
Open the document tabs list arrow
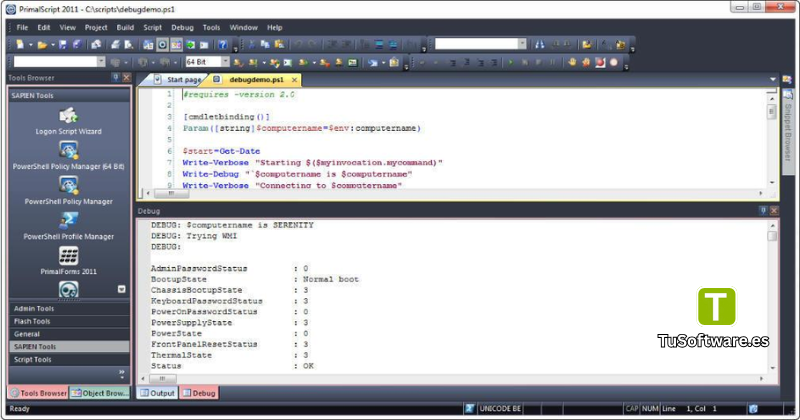772,80
